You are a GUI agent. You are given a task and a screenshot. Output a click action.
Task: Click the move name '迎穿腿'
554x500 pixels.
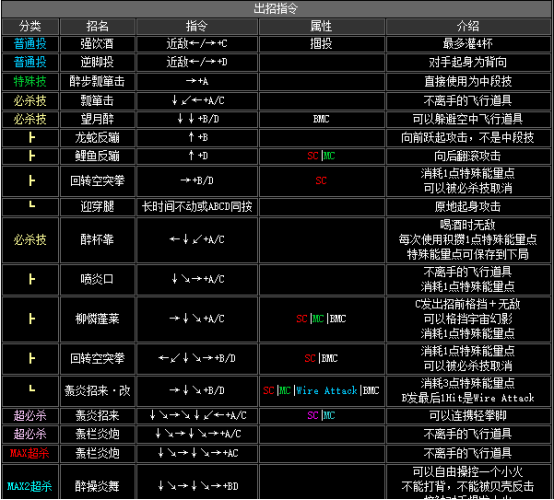pyautogui.click(x=97, y=207)
